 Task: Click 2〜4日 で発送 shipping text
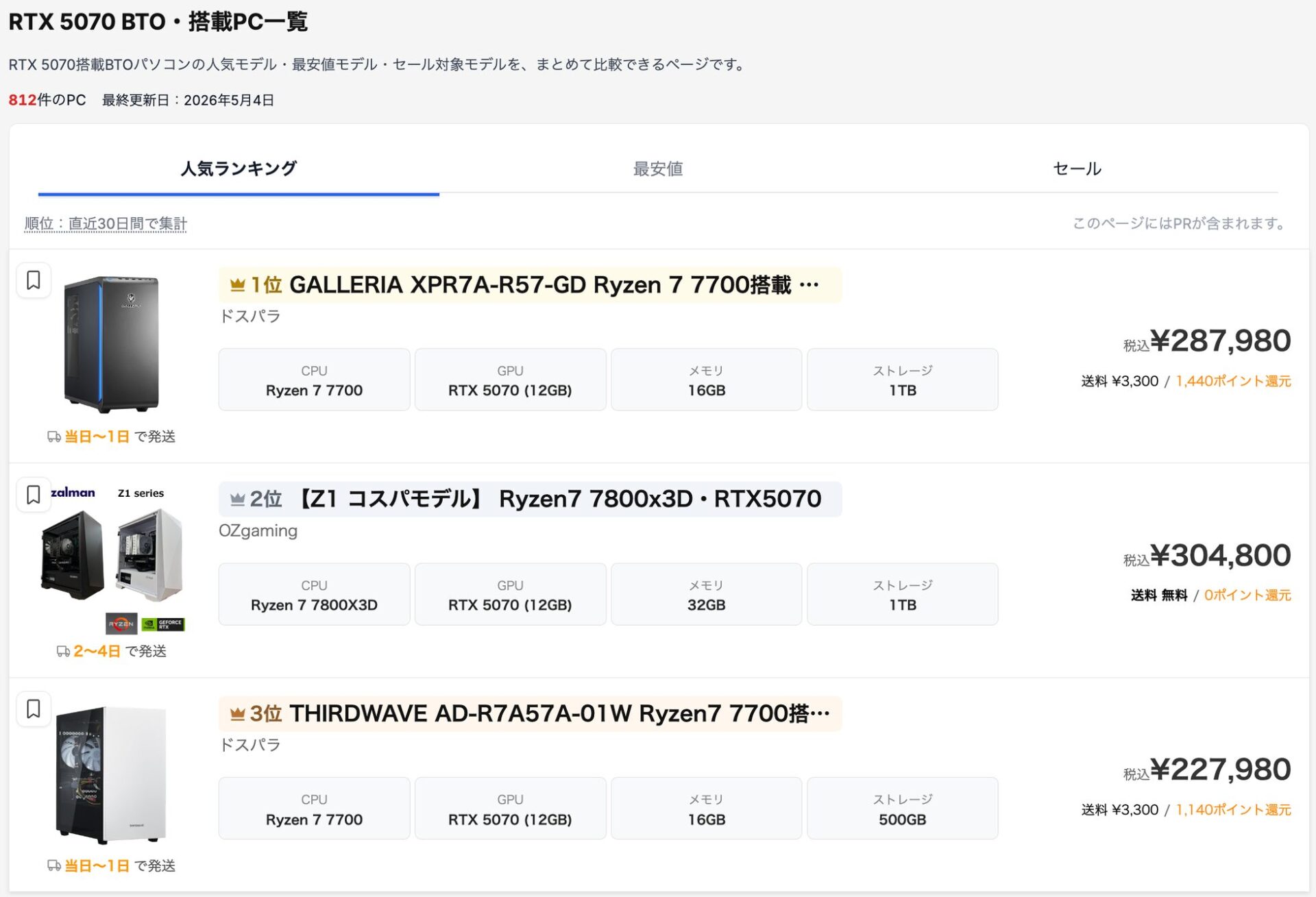(x=120, y=651)
